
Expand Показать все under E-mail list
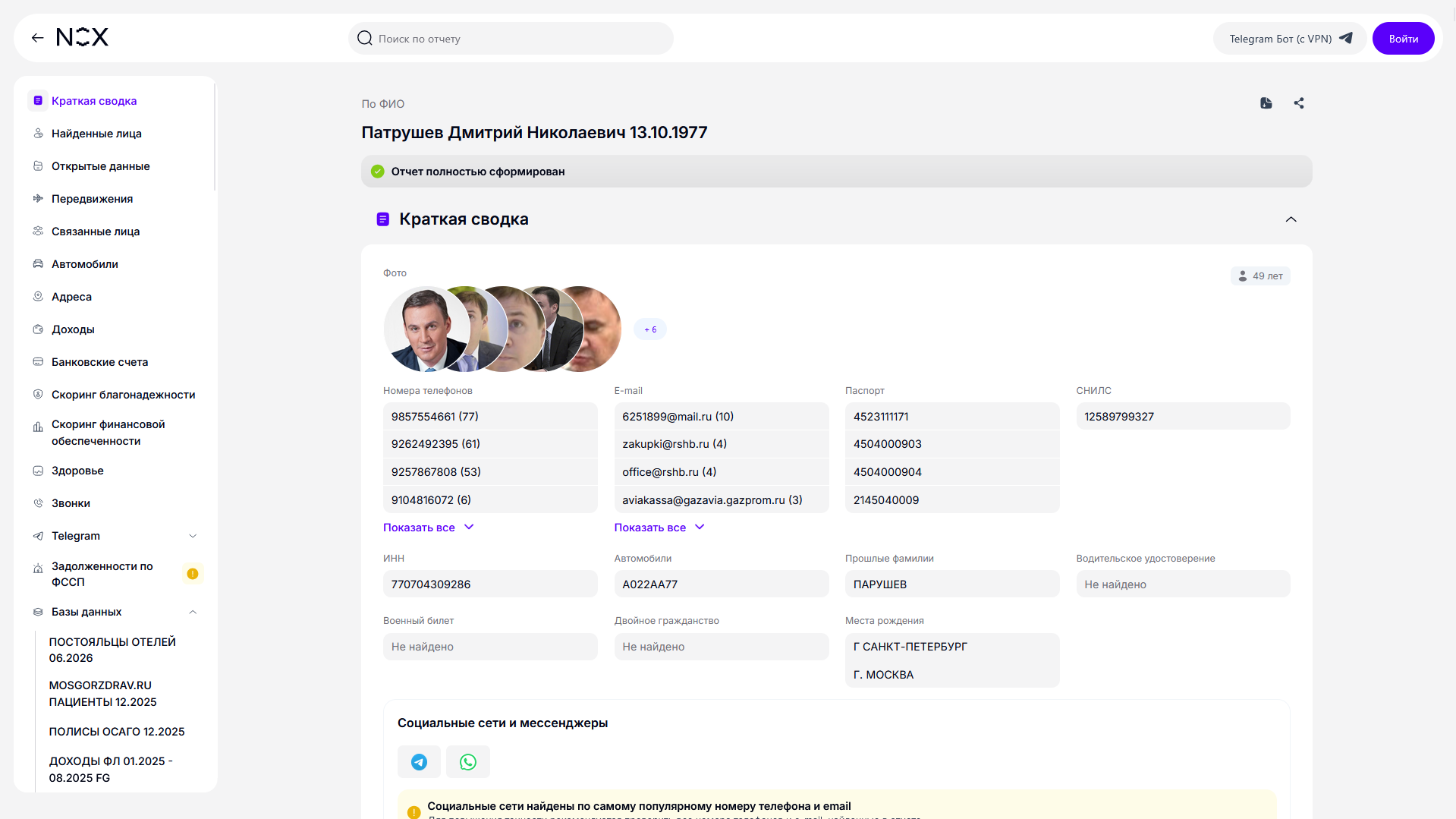[x=660, y=528]
